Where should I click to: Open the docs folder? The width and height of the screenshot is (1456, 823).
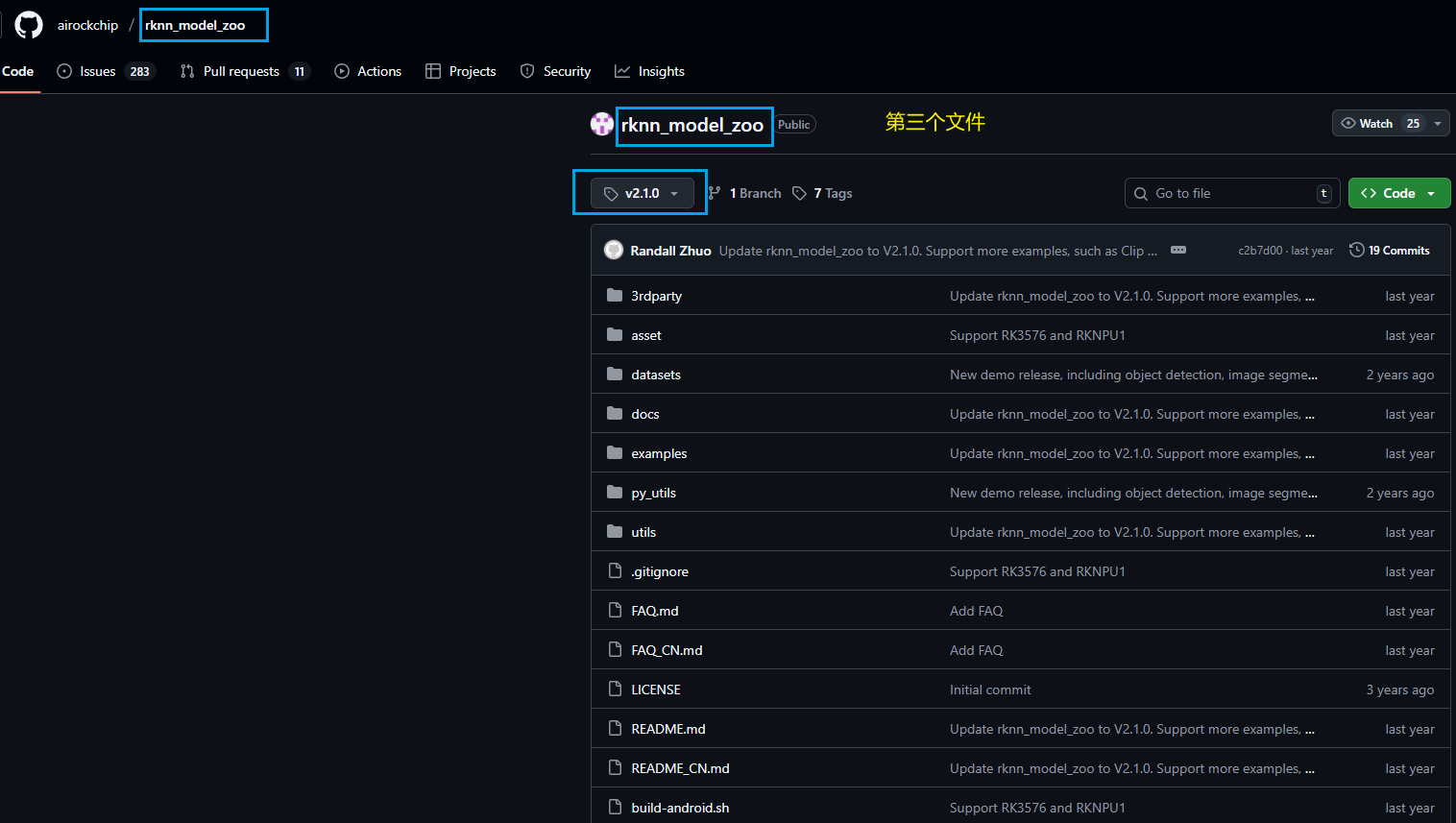[645, 414]
